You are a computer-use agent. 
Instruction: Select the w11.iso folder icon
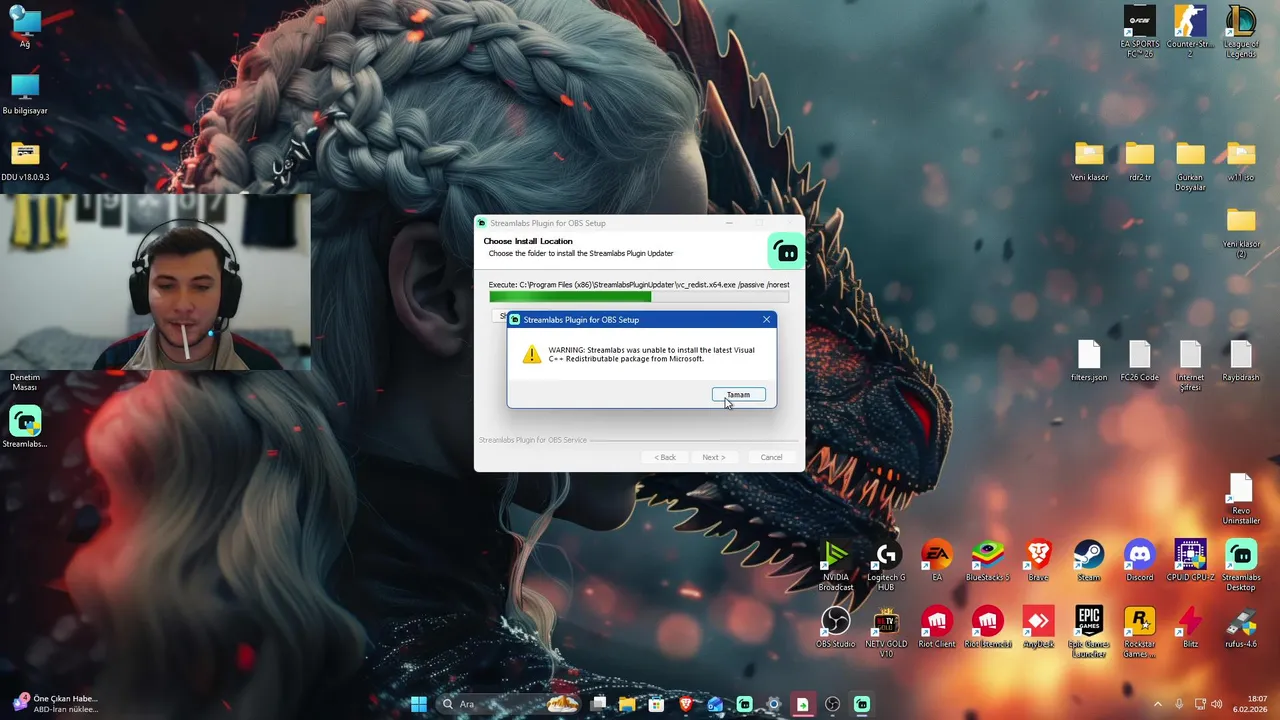coord(1241,161)
